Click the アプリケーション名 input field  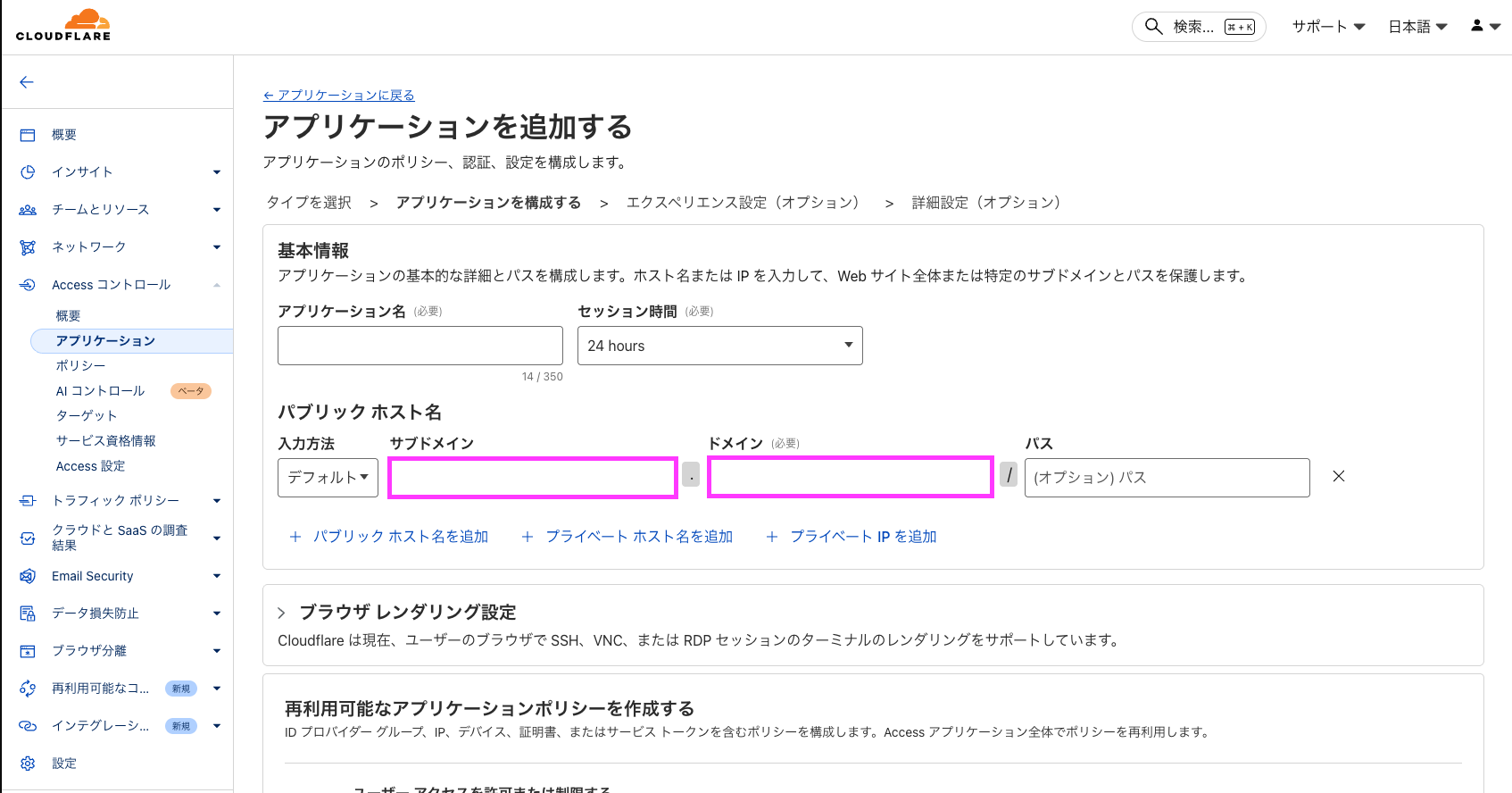pyautogui.click(x=420, y=346)
